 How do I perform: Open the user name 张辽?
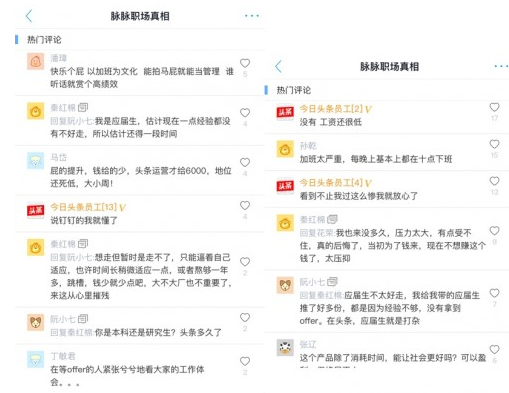[x=308, y=344]
